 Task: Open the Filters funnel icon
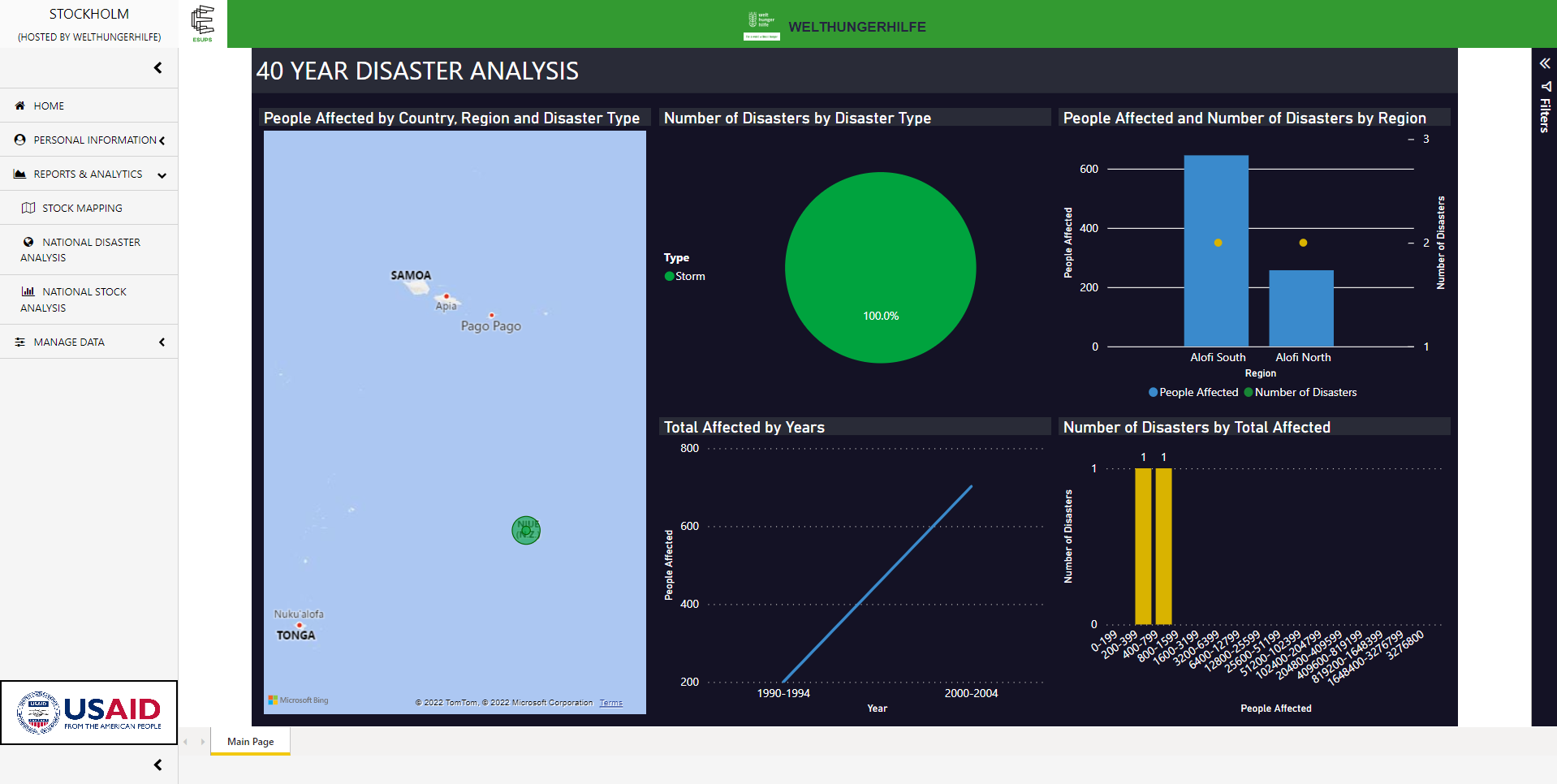1545,87
